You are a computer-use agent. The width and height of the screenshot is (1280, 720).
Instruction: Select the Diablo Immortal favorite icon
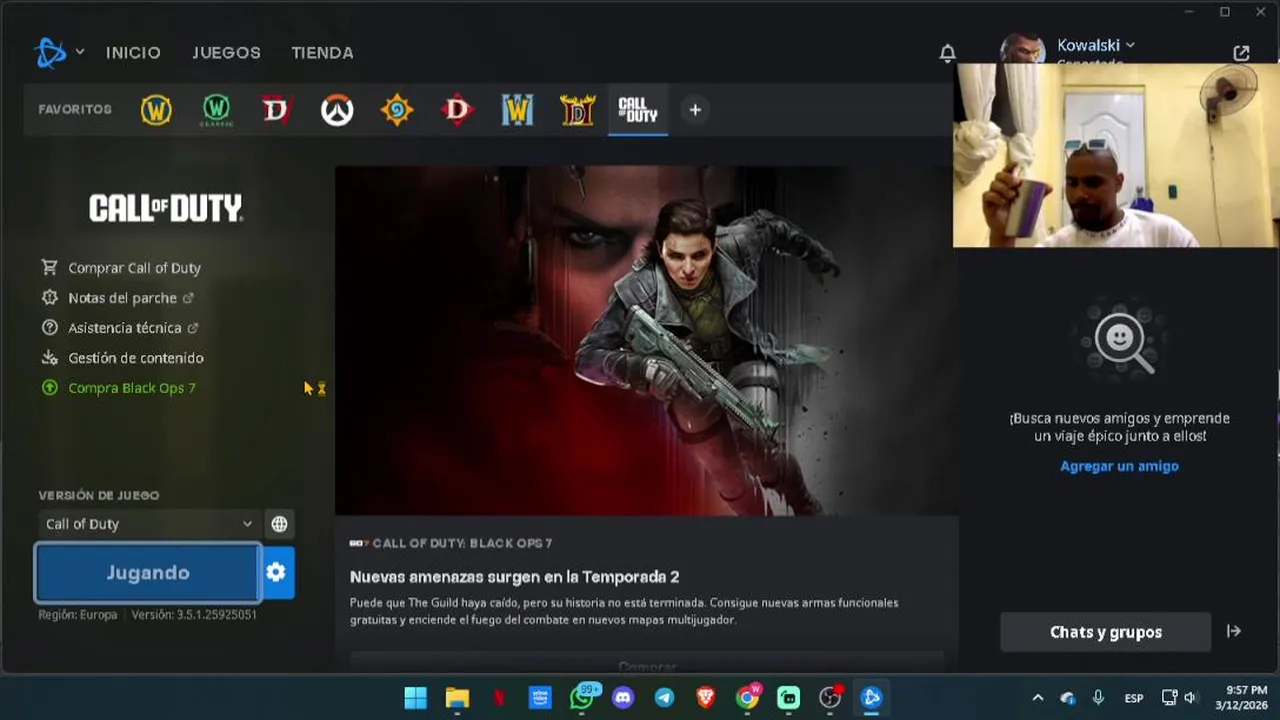[457, 109]
